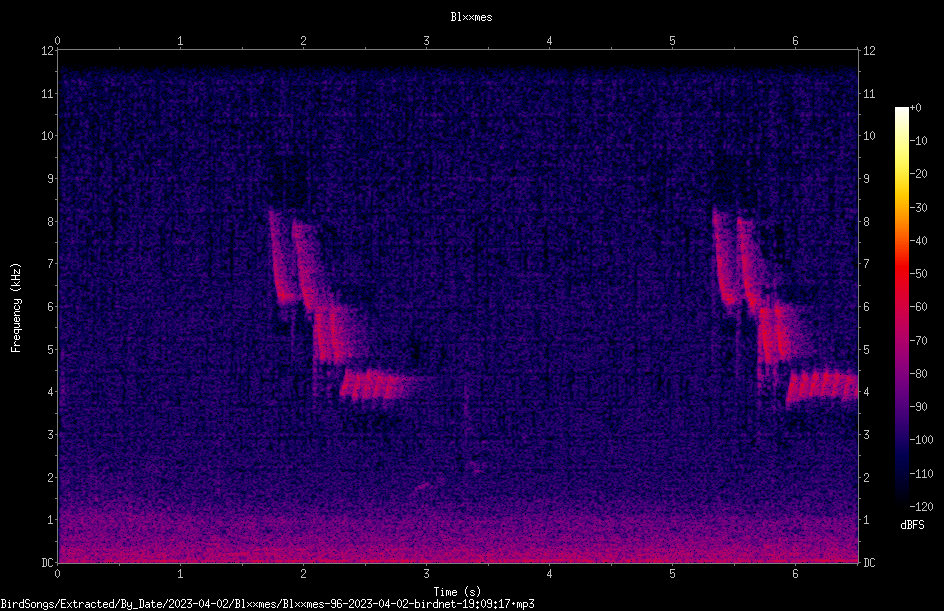Click the 6 second mark on top axis
Screen dimensions: 944x611
tap(795, 41)
